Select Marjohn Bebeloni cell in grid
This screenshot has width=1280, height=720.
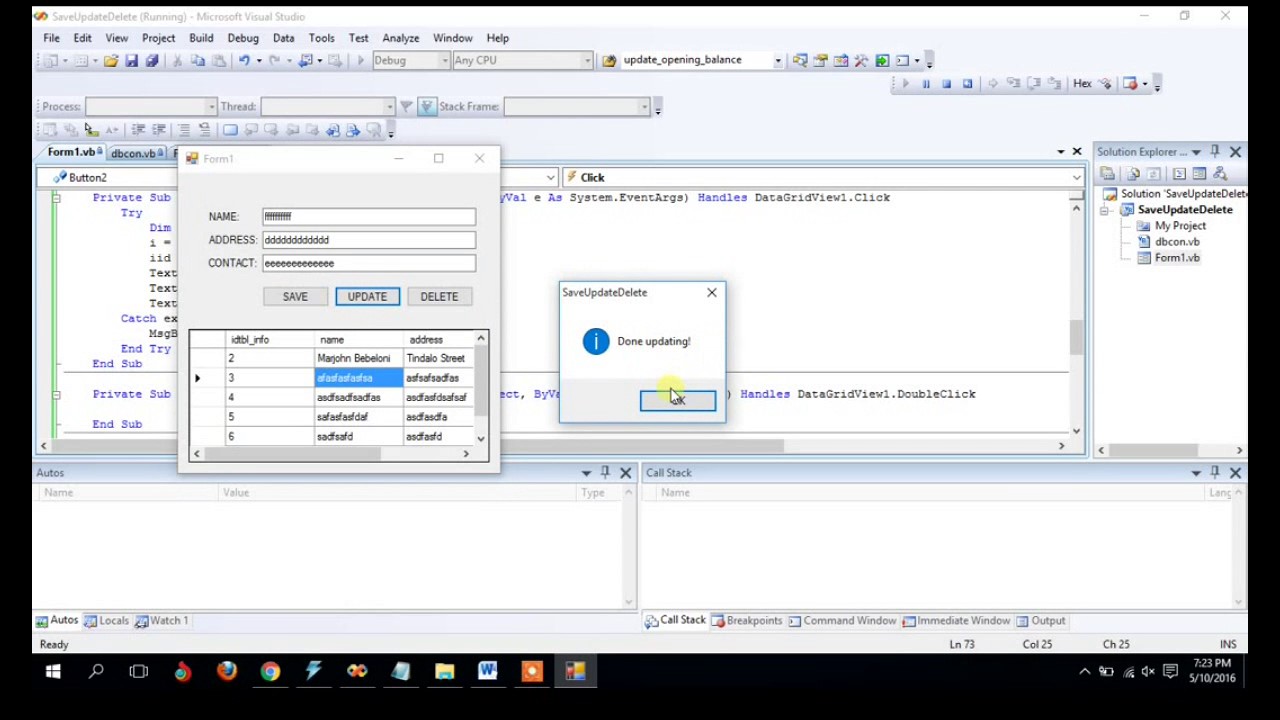358,358
